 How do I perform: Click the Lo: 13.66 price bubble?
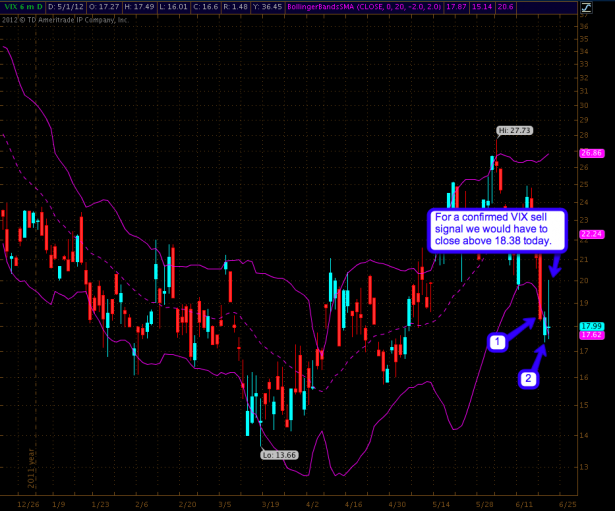(263, 453)
